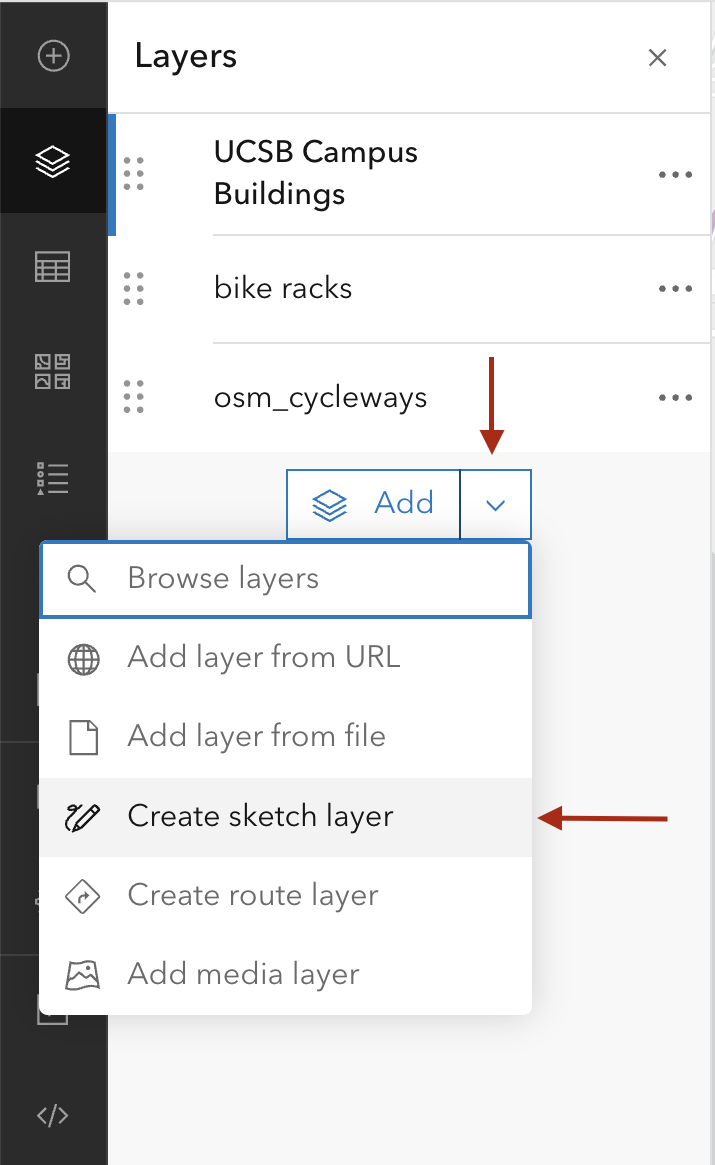Screen dimensions: 715x1165
Task: Click drag handle for UCSB Campus Buildings
Action: pos(133,174)
